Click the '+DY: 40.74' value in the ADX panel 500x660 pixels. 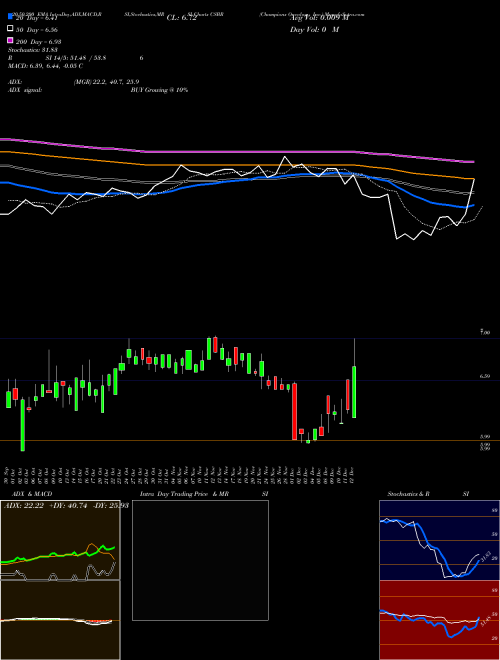click(x=68, y=505)
